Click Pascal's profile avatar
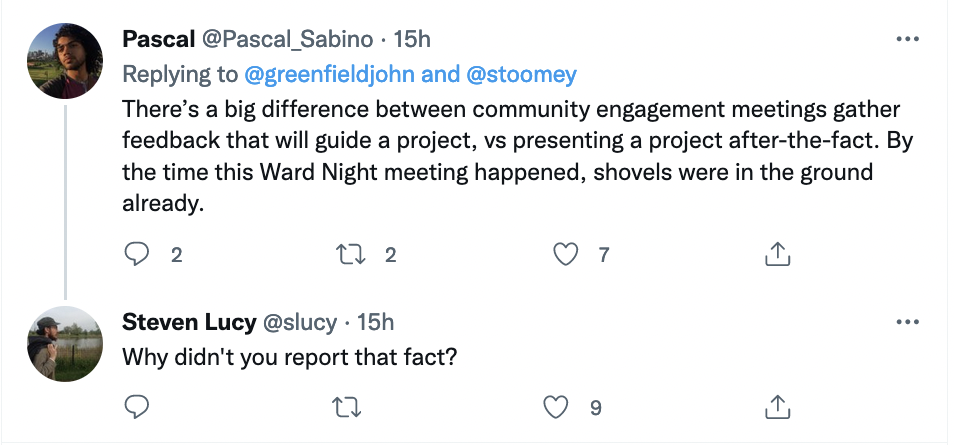954x445 pixels. (64, 60)
